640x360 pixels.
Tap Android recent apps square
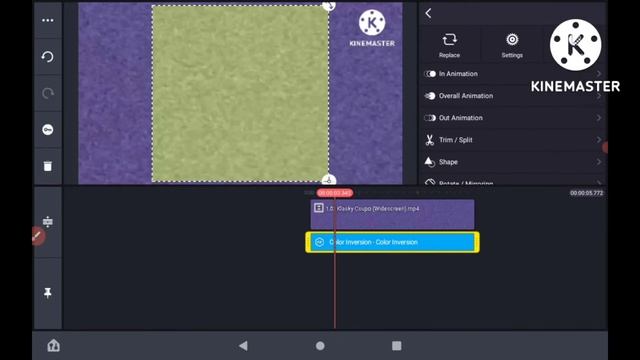[x=396, y=346]
